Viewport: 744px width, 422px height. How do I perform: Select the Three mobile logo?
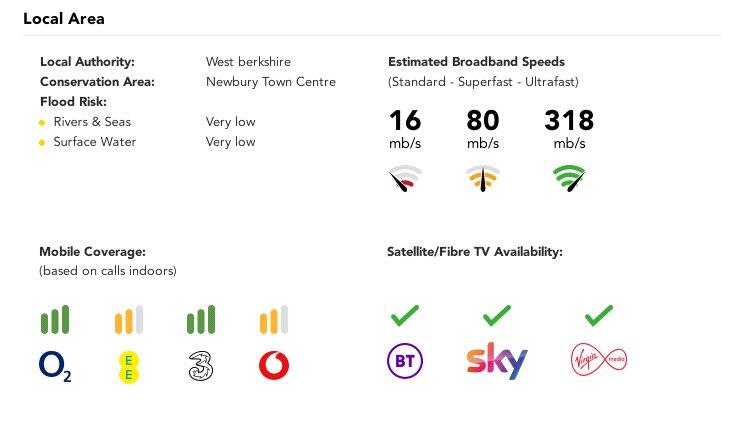201,366
